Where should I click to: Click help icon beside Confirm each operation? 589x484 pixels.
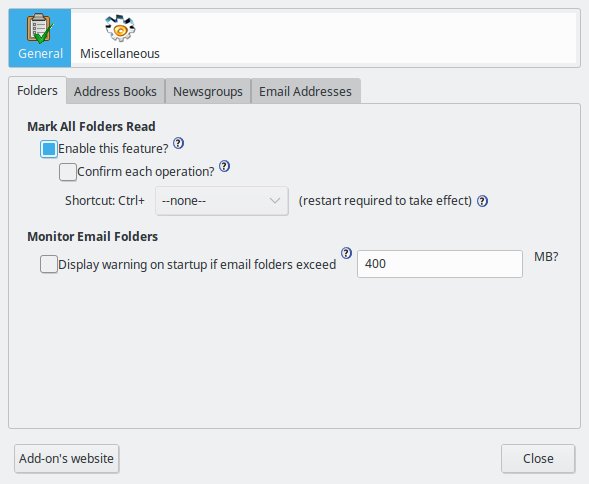224,166
